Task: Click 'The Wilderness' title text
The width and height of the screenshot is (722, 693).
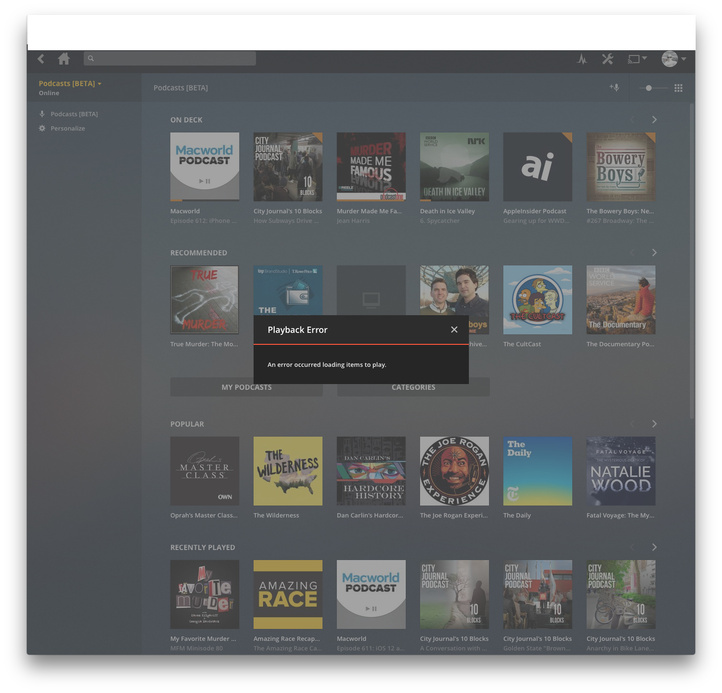Action: click(276, 516)
